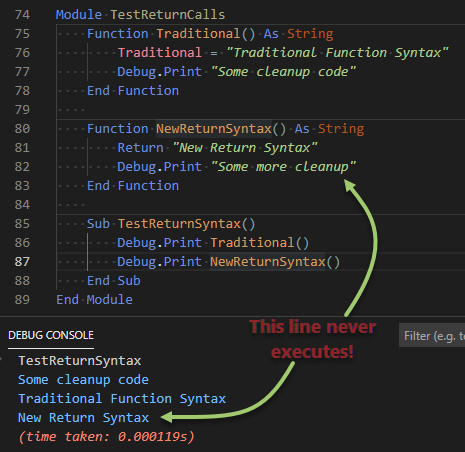
Task: Click Debug.Print on line 82
Action: pos(159,167)
